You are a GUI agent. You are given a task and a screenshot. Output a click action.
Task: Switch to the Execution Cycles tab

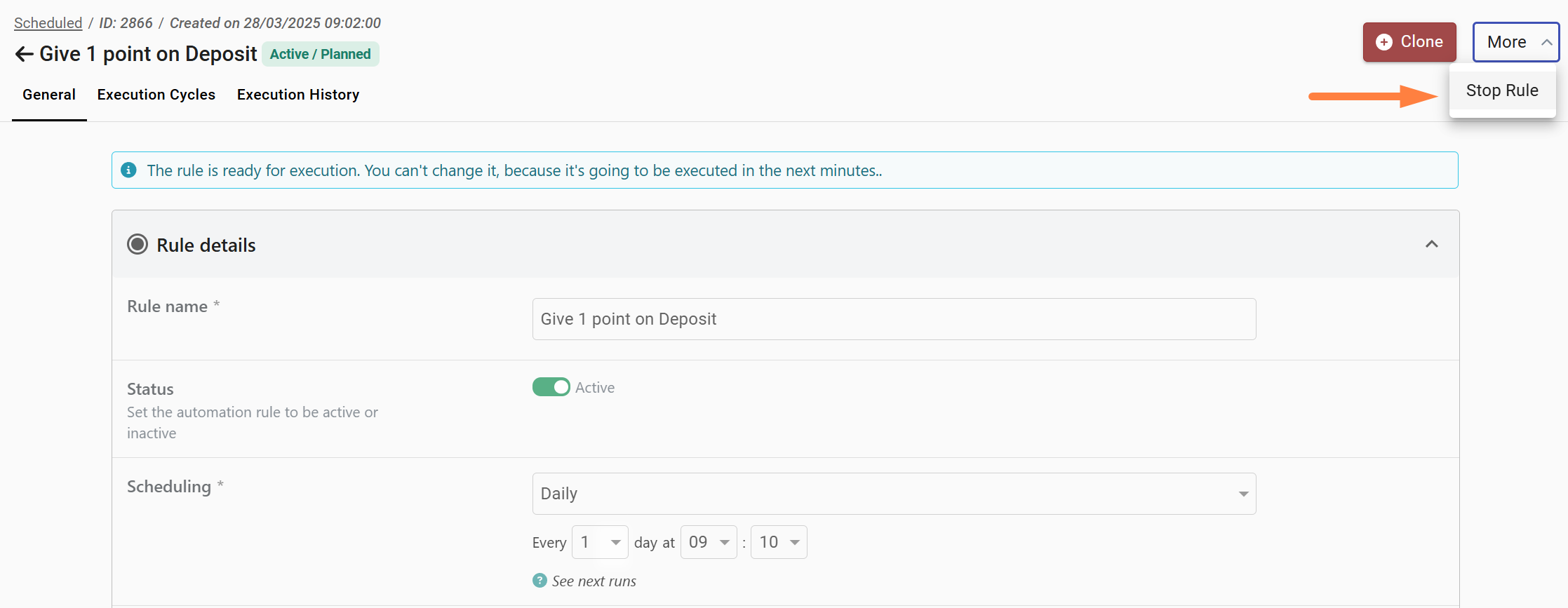coord(156,95)
